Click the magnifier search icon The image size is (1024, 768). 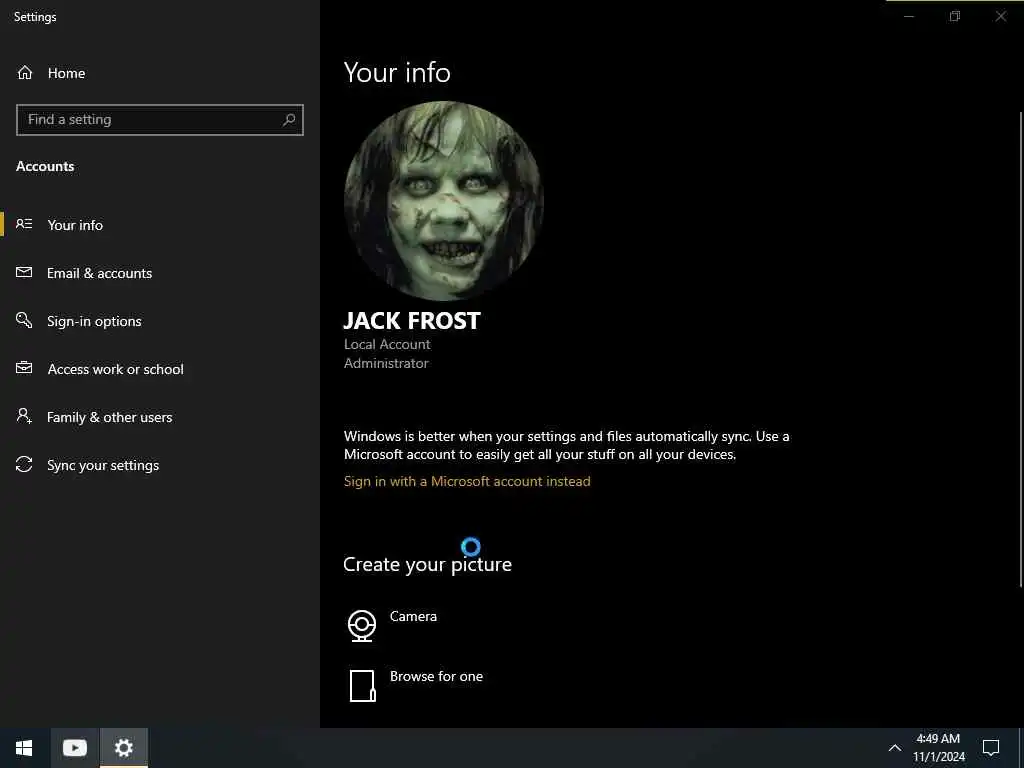(289, 120)
